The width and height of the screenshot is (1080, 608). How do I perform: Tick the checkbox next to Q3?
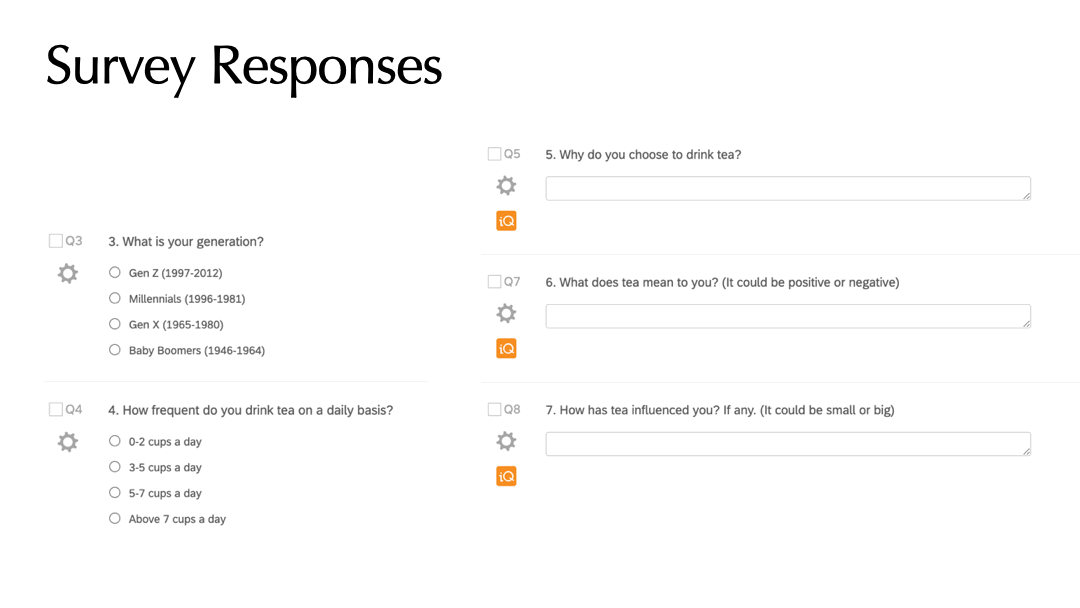point(56,240)
